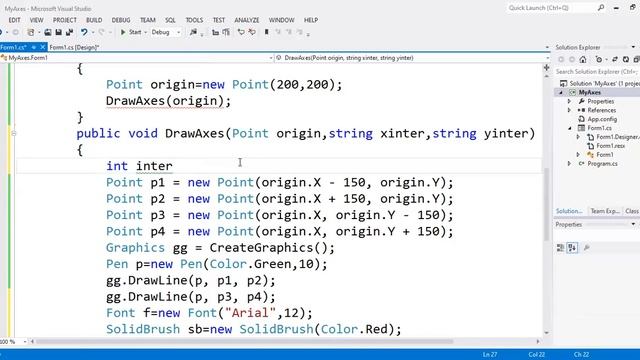640x360 pixels.
Task: Open the EDIT menu
Action: coord(14,20)
